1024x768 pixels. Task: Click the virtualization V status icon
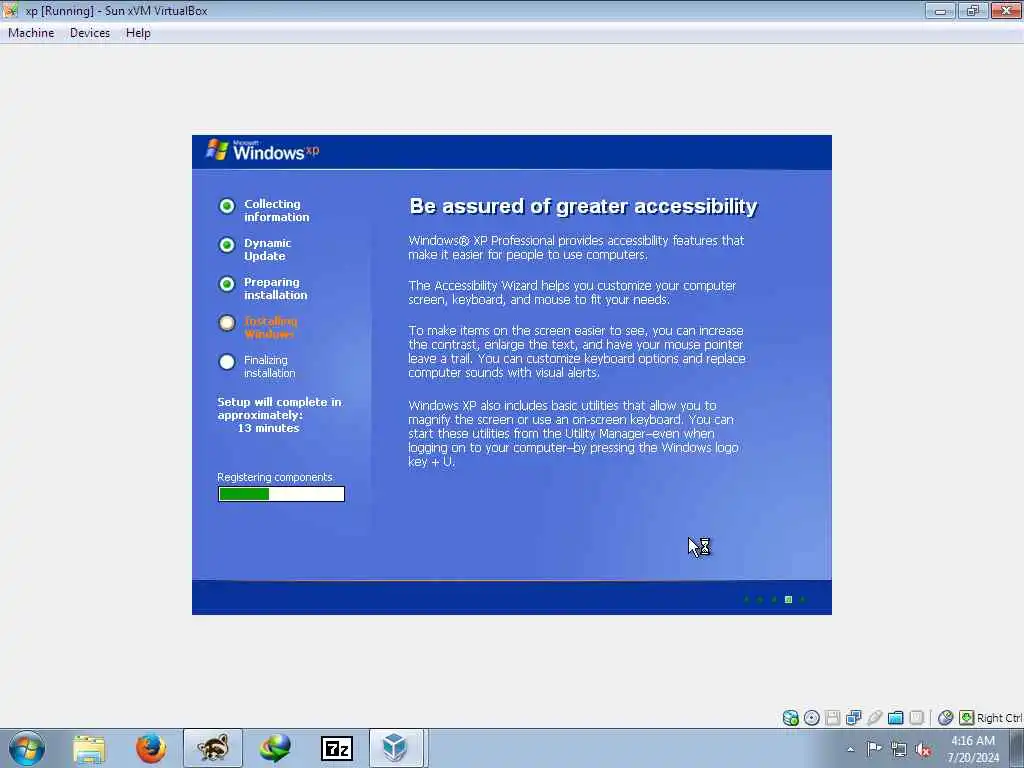point(916,718)
